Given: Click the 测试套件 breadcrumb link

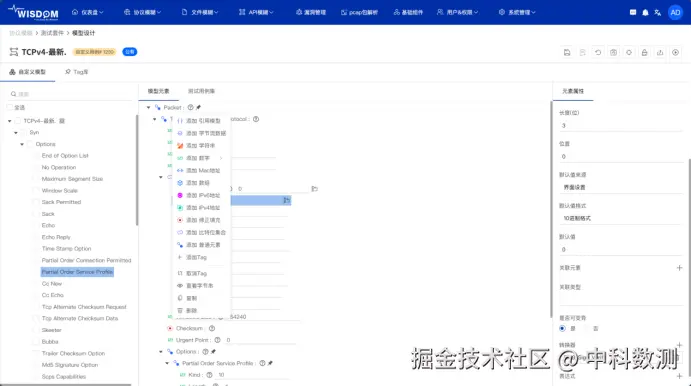Looking at the screenshot, I should 52,33.
